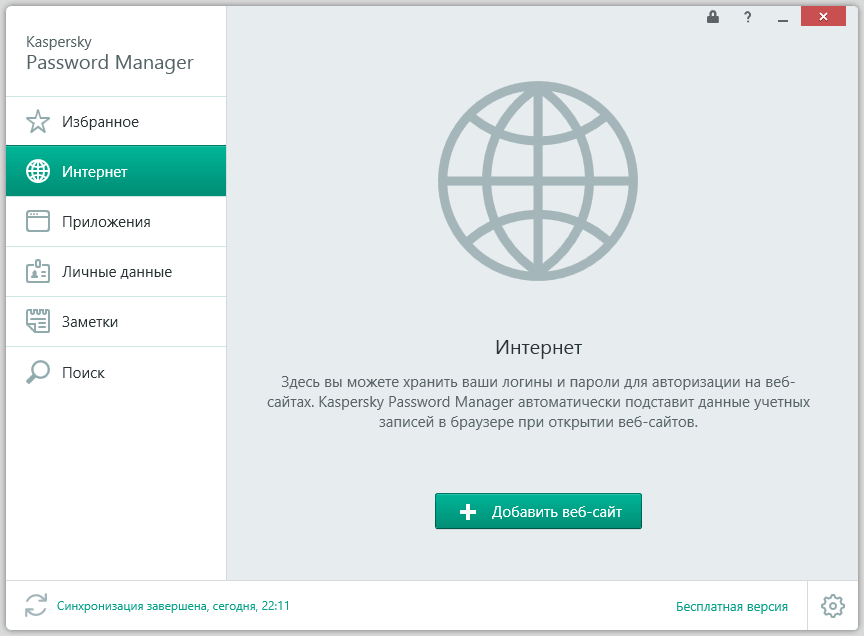Start synchronization with the sync arrows icon
The image size is (864, 636).
(35, 605)
